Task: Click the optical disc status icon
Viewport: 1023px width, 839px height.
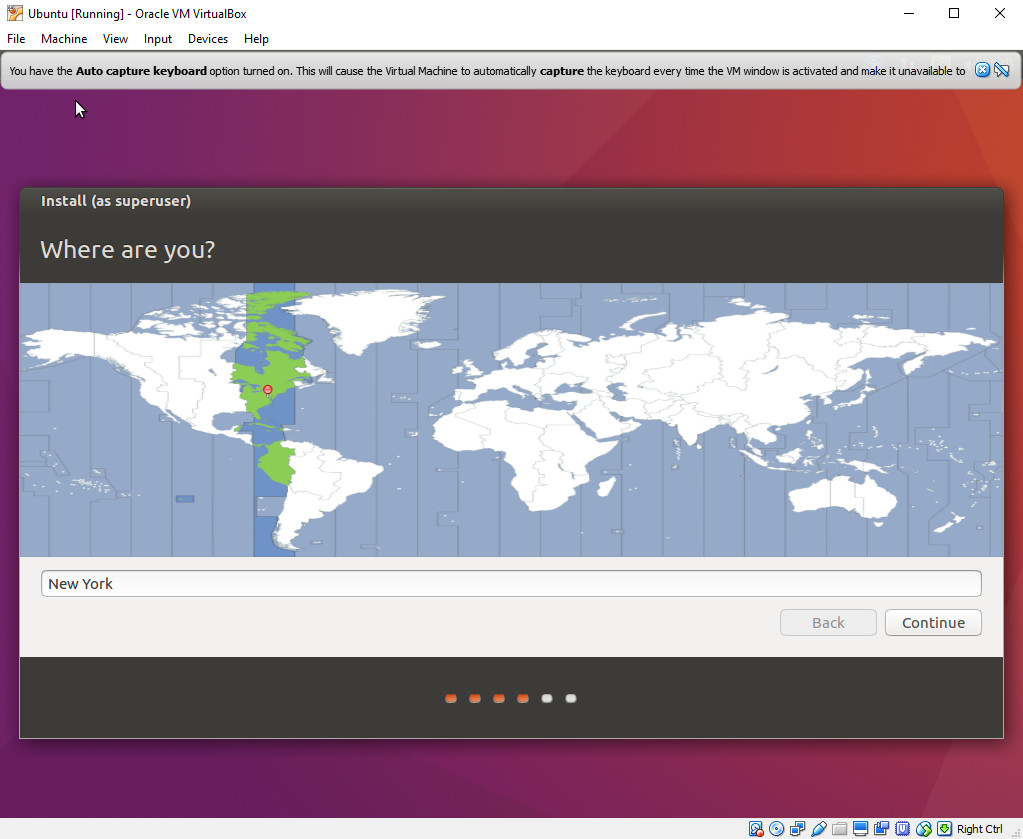Action: click(776, 829)
